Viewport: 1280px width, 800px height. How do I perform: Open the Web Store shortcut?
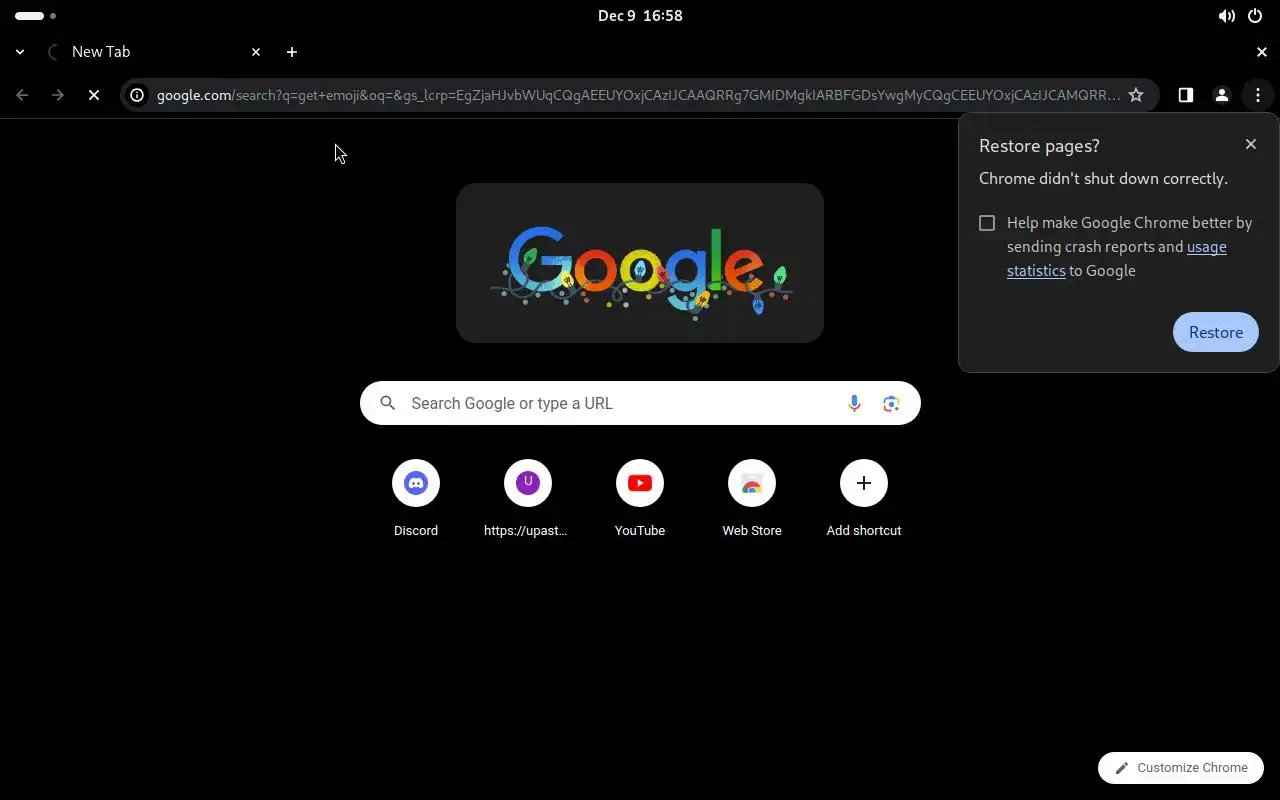(752, 499)
